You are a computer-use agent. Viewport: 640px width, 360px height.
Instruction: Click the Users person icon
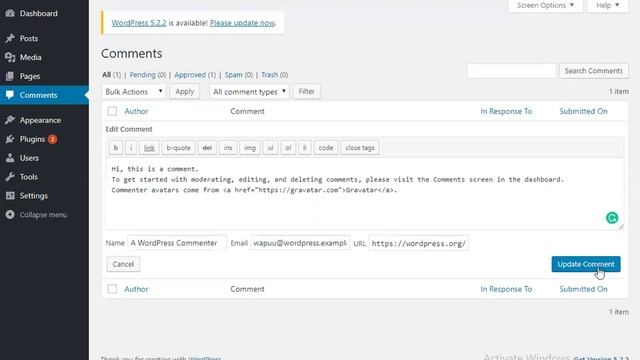pos(10,158)
